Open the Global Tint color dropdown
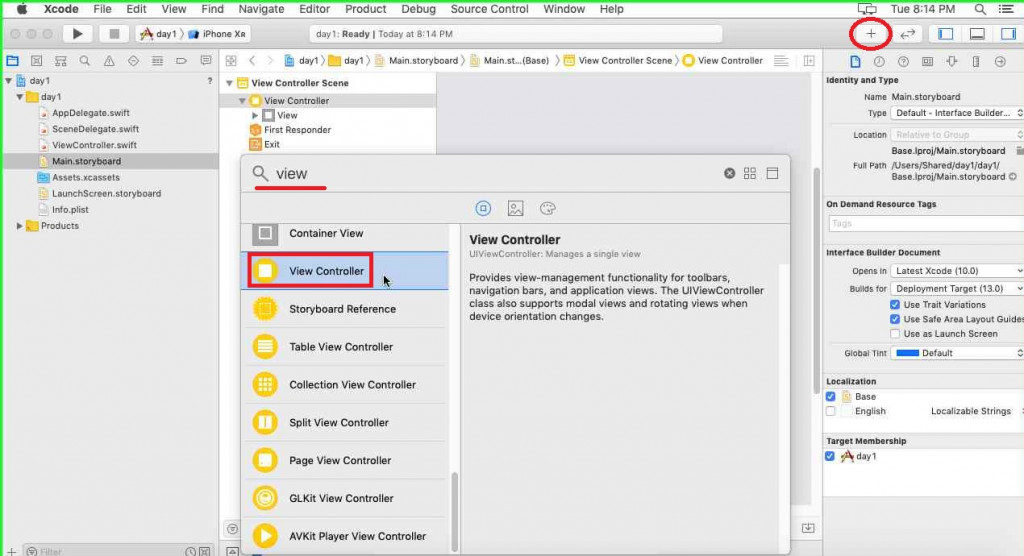Screen dimensions: 1024x556 coord(957,353)
